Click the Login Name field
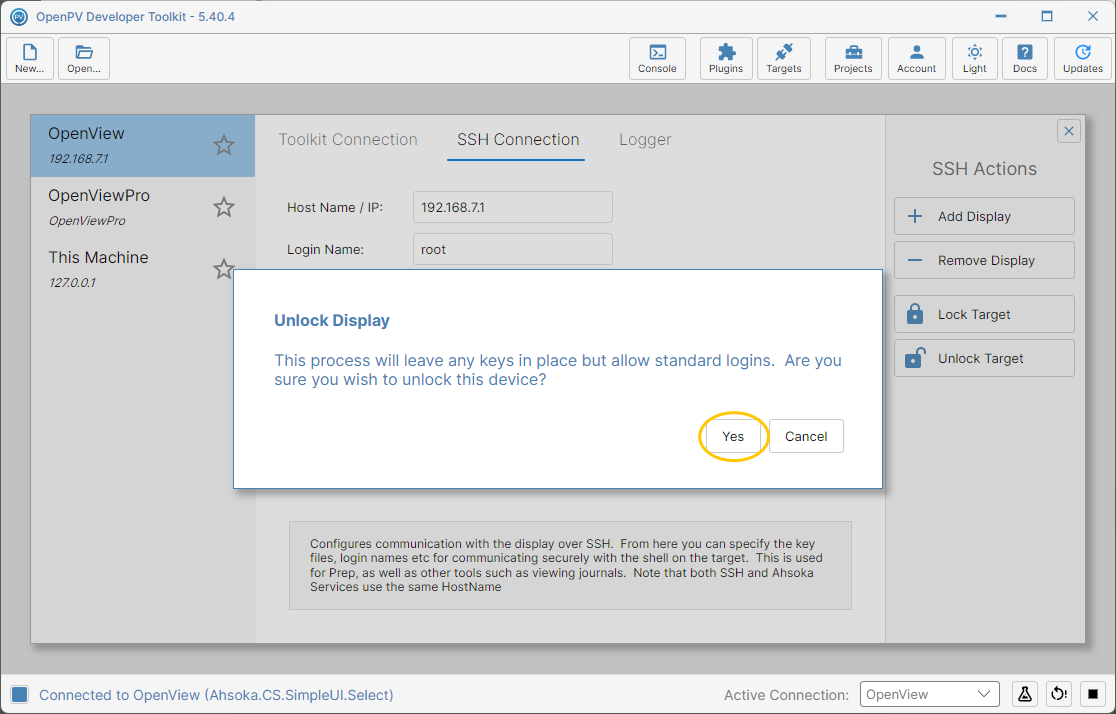The image size is (1116, 714). coord(512,249)
